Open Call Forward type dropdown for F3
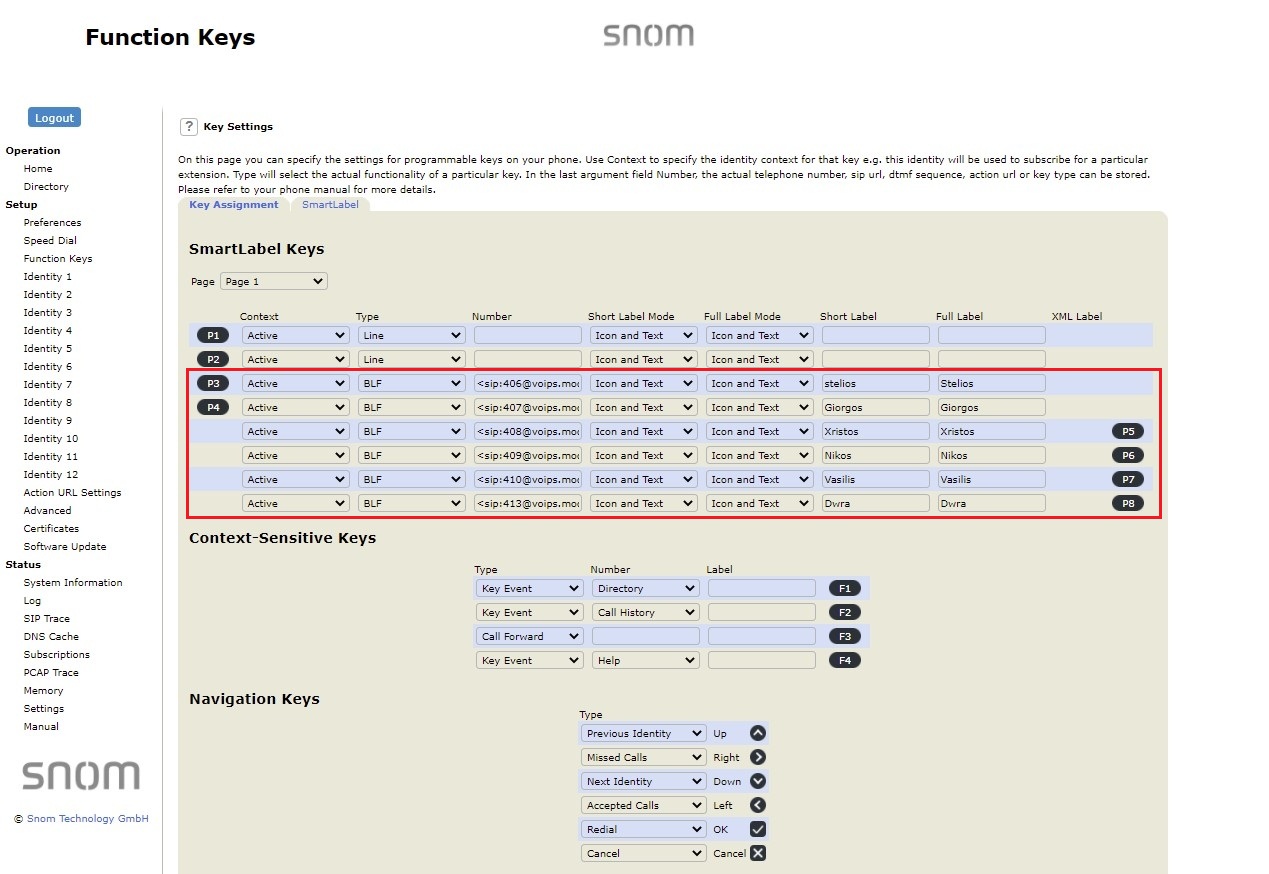The image size is (1269, 874). click(529, 636)
